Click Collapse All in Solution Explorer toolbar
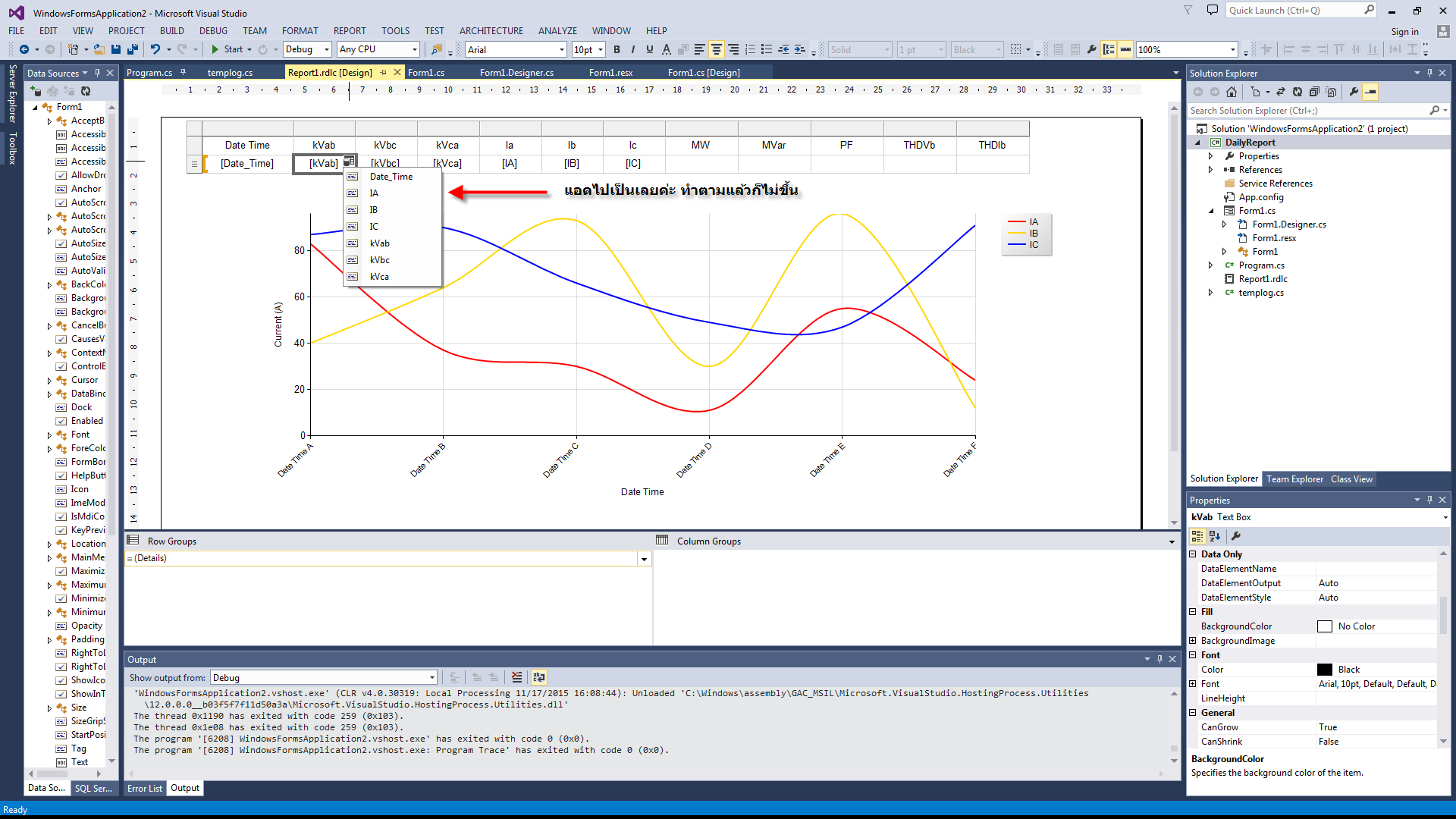The image size is (1456, 819). (1314, 92)
